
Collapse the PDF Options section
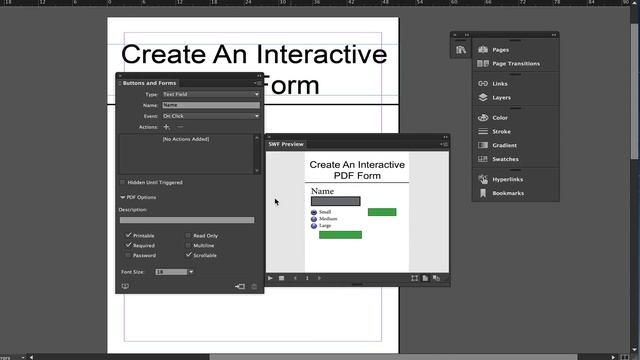[x=122, y=198]
